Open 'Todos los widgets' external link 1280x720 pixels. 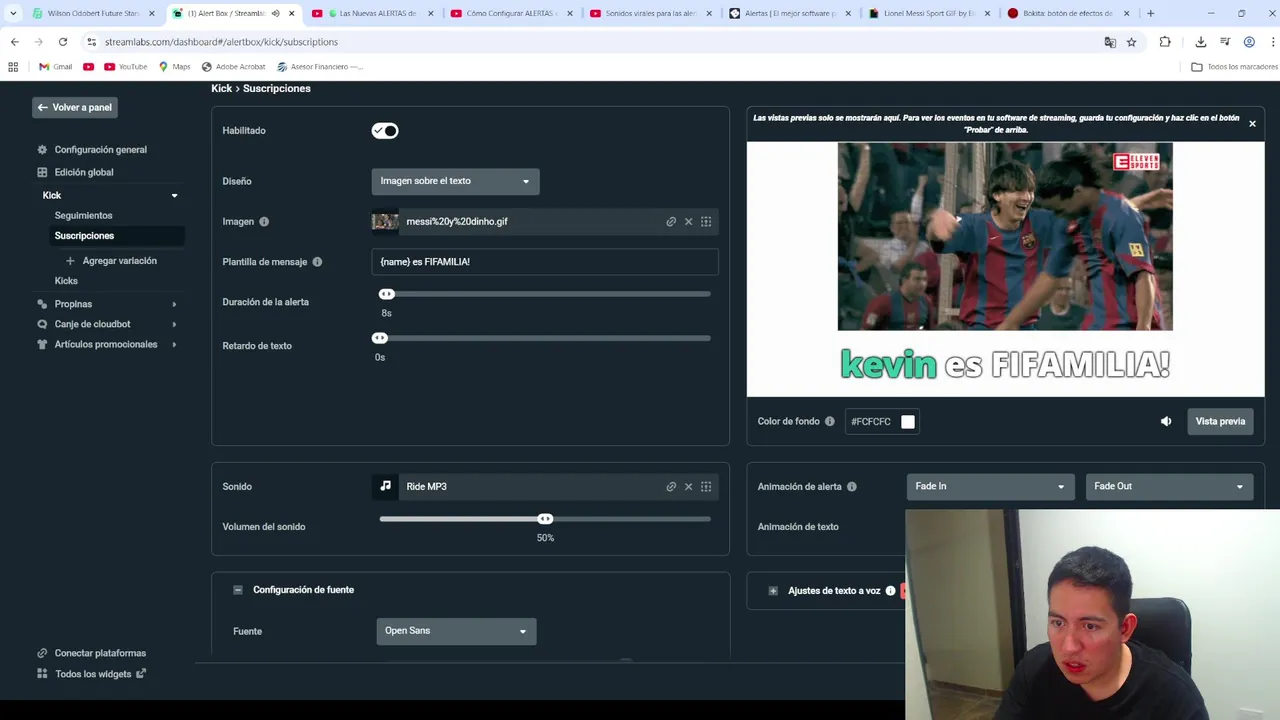[x=100, y=674]
